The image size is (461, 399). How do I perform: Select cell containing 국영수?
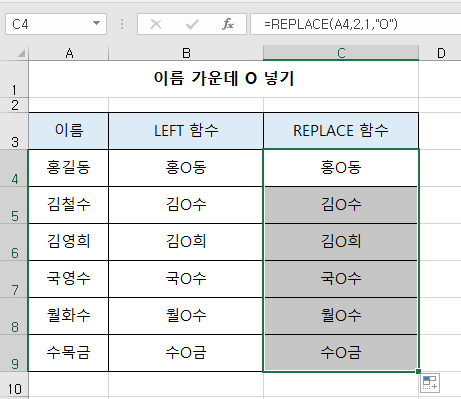click(x=69, y=279)
